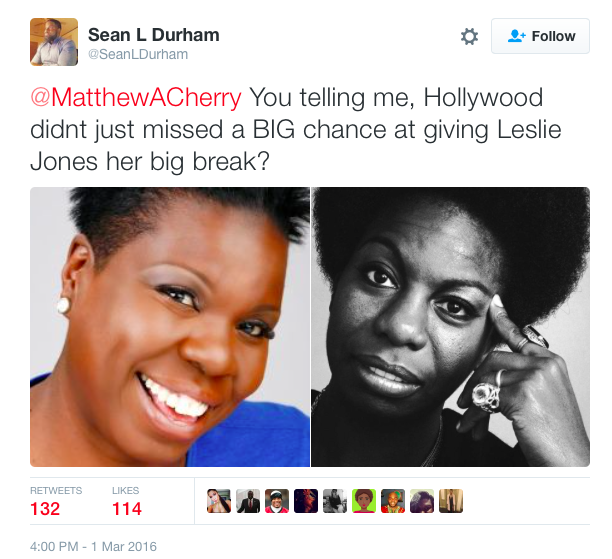
Task: Open eighth liker avatar with purple tint
Action: tap(422, 501)
